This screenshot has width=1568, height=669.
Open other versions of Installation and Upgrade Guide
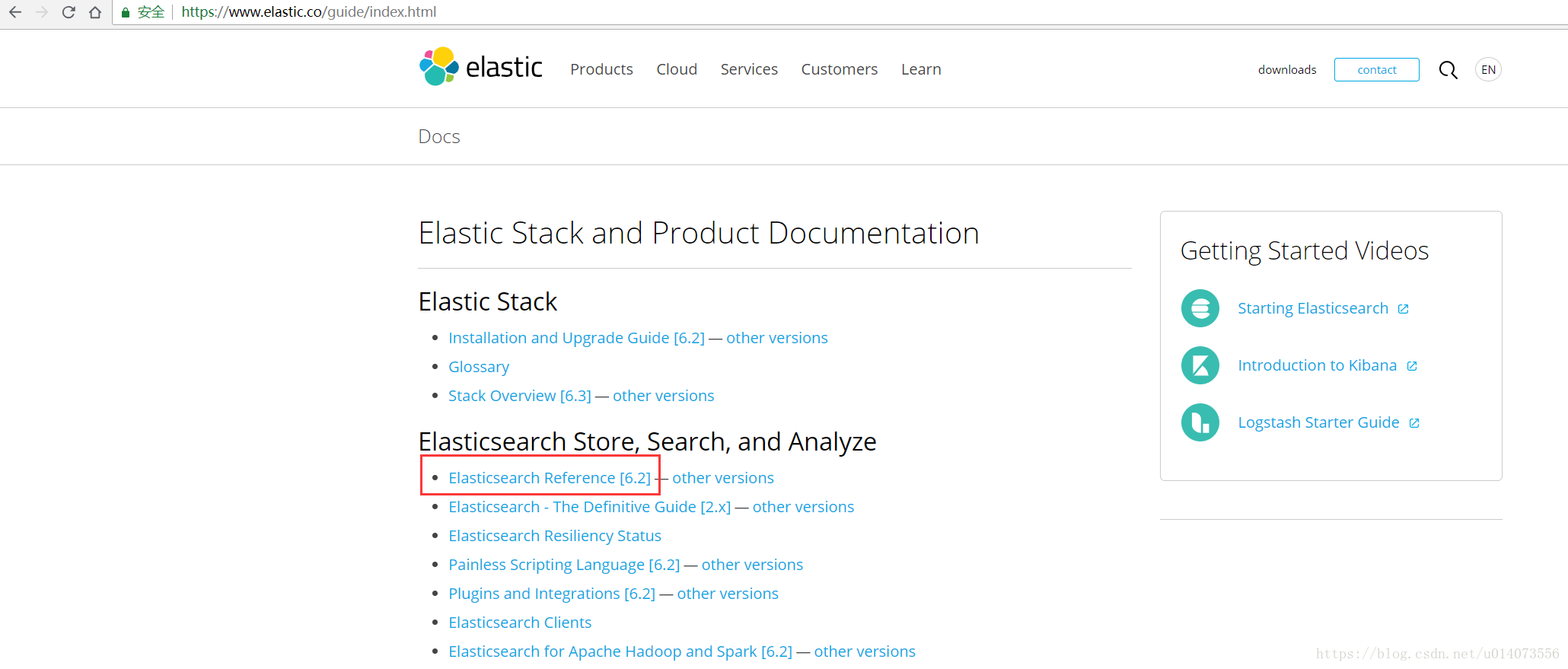point(776,338)
